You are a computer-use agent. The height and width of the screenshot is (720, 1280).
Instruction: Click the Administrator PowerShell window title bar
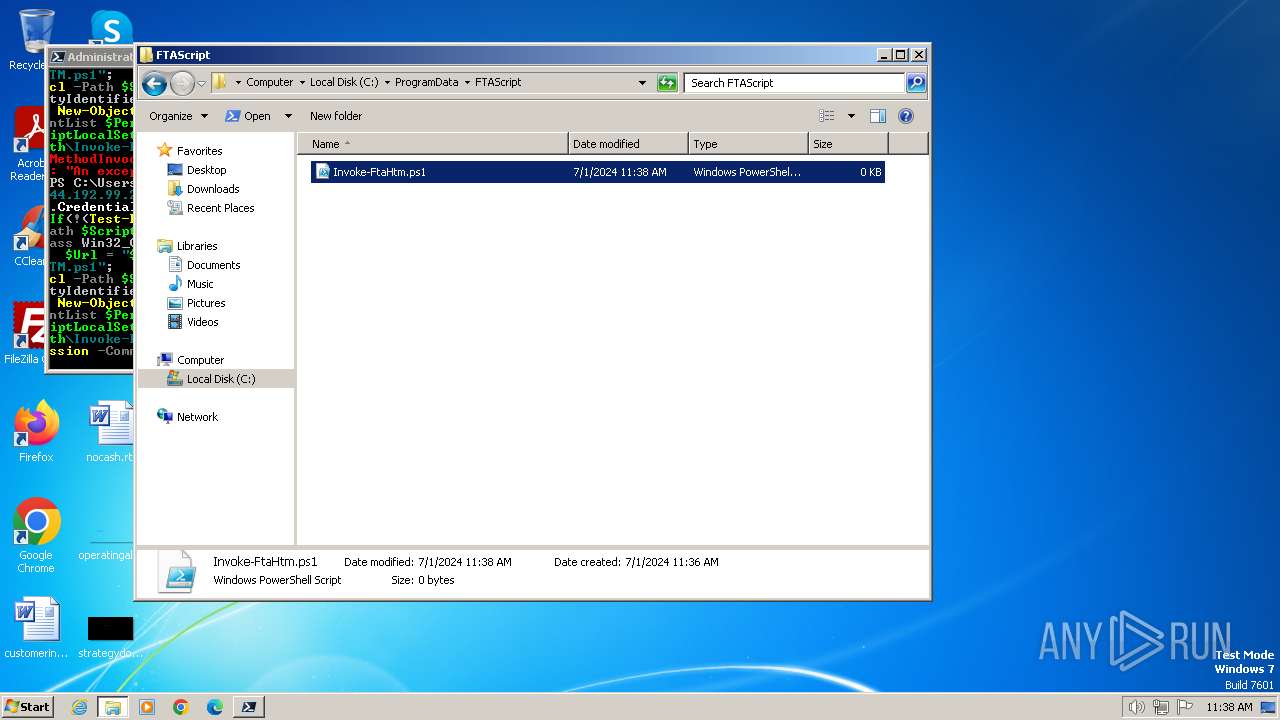tap(90, 57)
